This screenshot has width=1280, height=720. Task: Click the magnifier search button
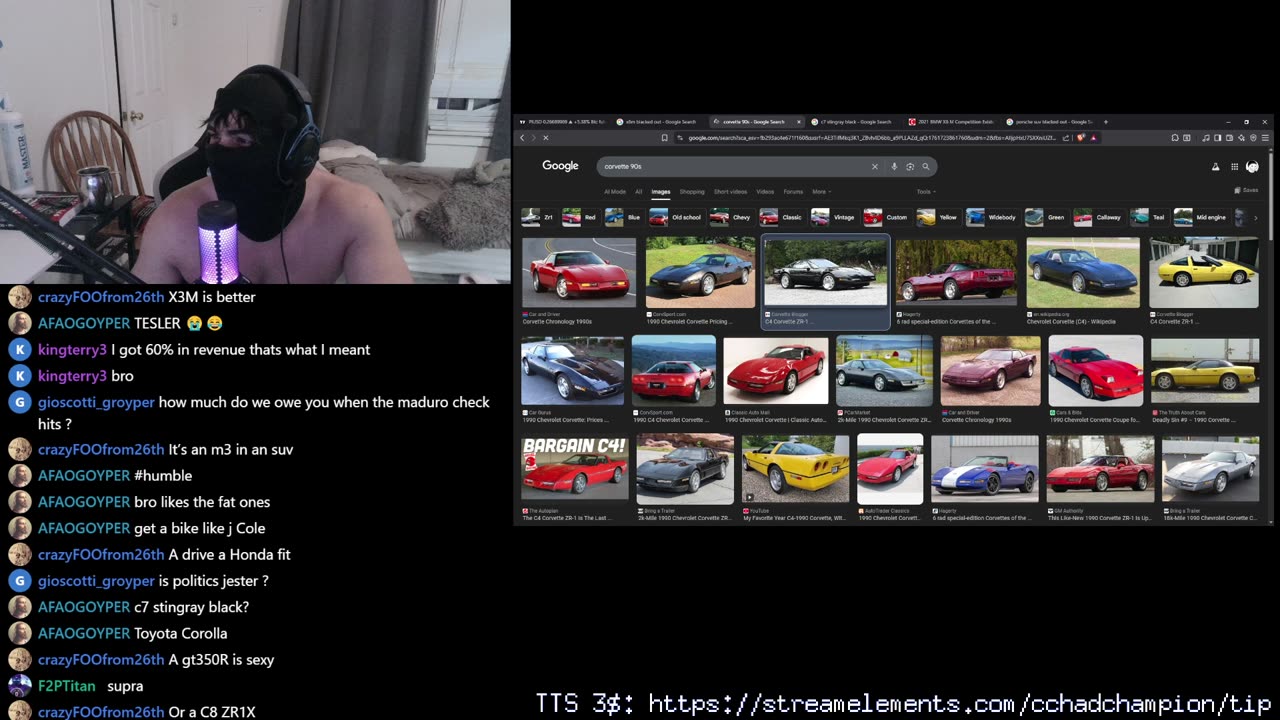tap(926, 167)
